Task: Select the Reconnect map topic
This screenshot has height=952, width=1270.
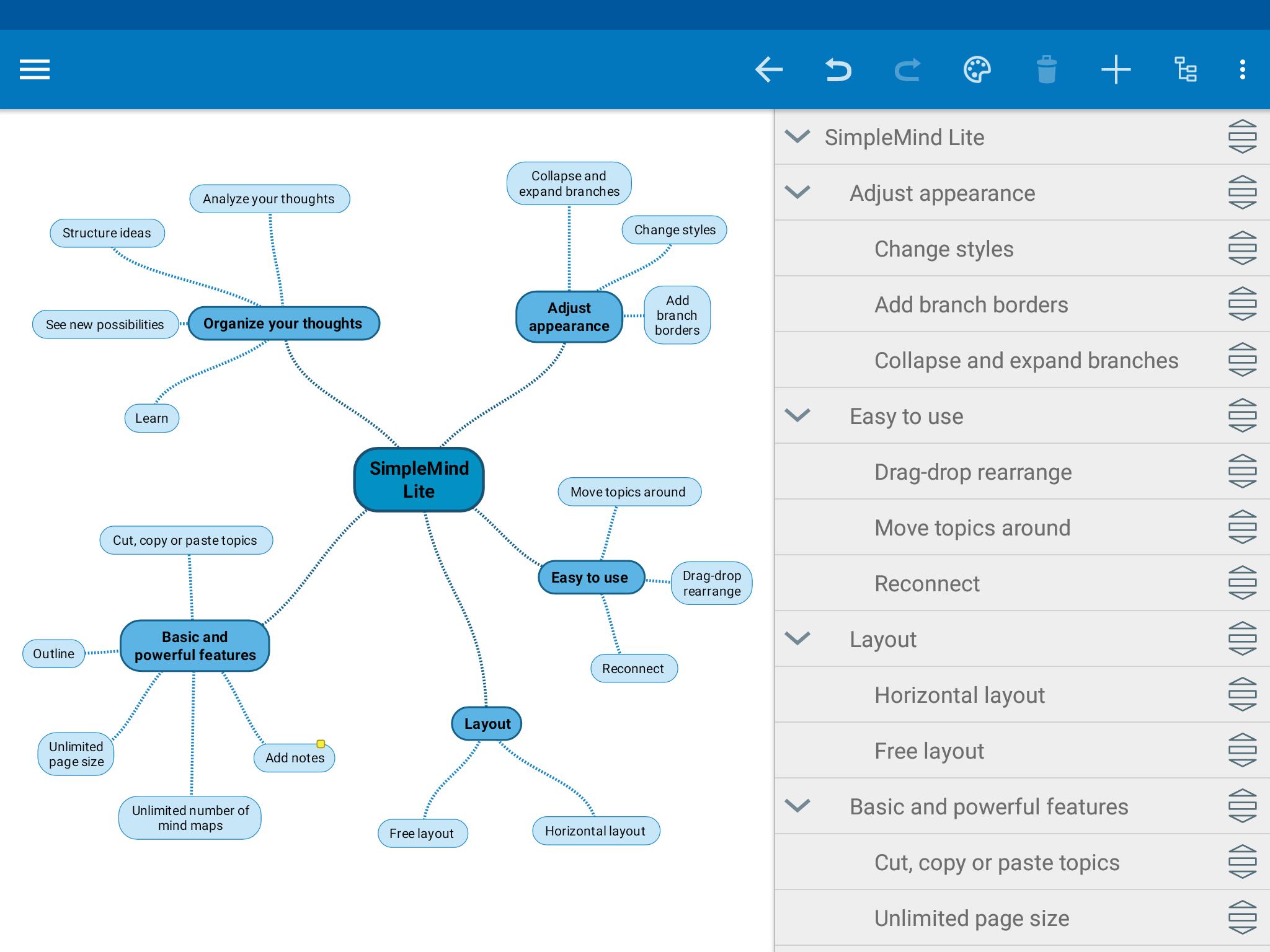Action: [x=634, y=669]
